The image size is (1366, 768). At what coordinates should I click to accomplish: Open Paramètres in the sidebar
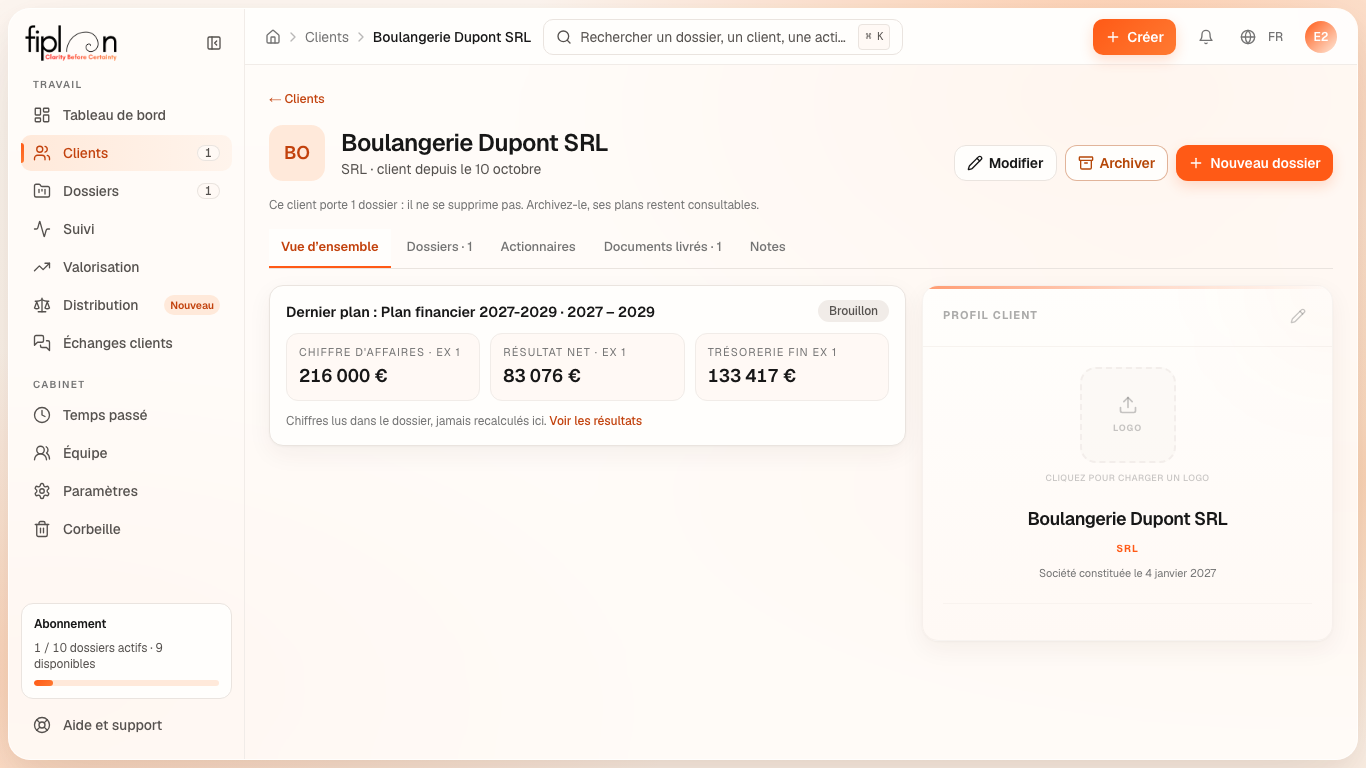(126, 491)
